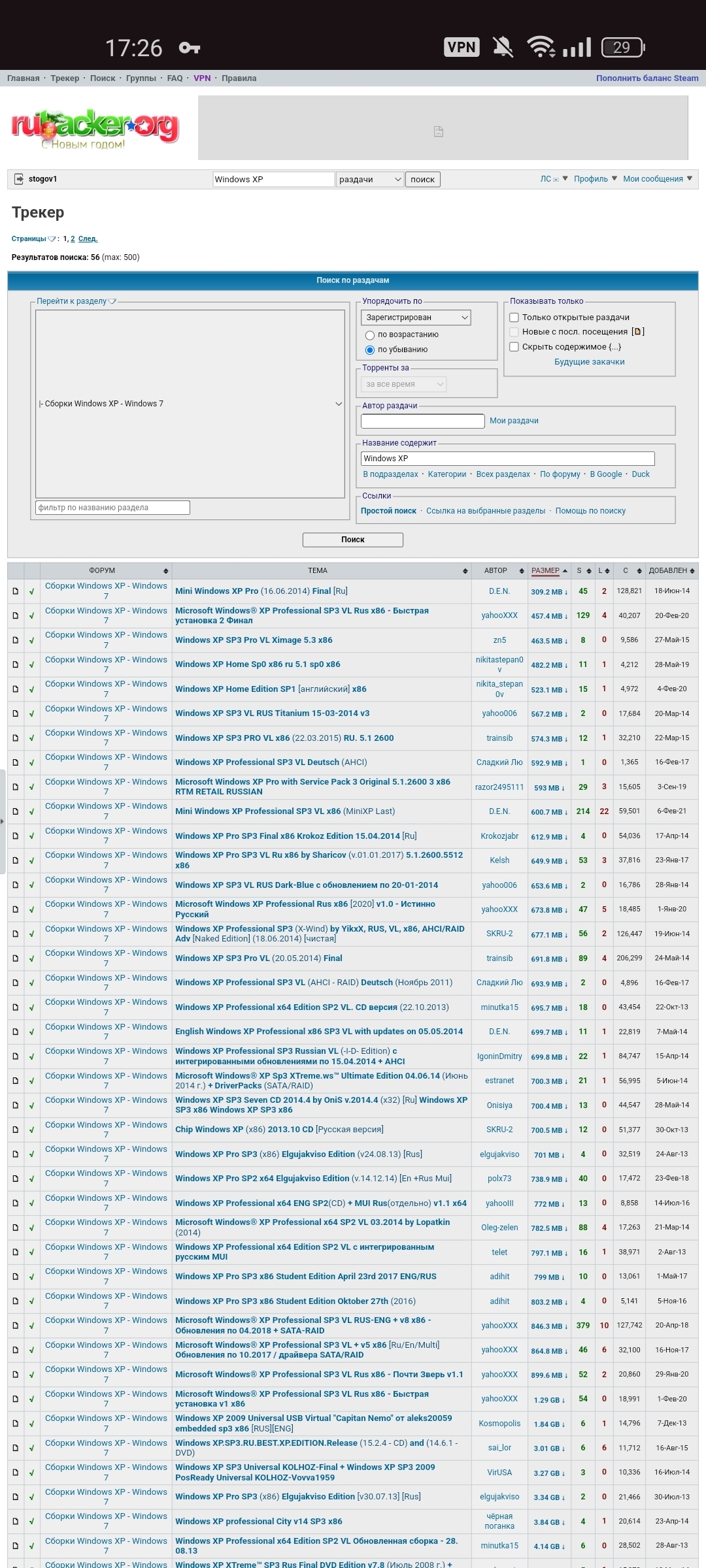
Task: Open Главная in top navigation
Action: (x=24, y=78)
